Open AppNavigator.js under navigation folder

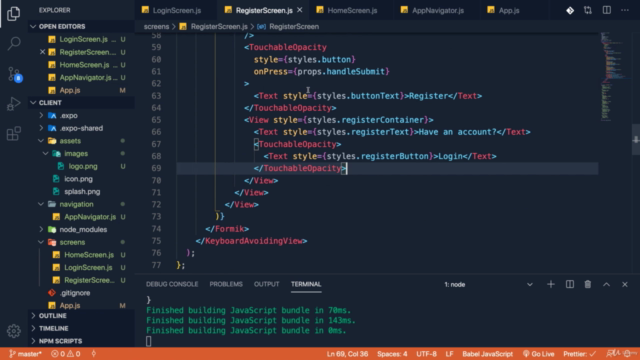point(82,217)
